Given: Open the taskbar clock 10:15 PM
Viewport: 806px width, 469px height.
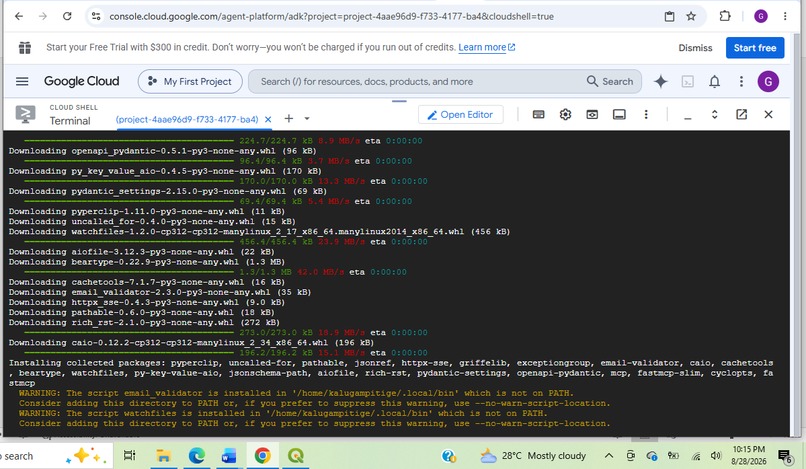Looking at the screenshot, I should (748, 456).
